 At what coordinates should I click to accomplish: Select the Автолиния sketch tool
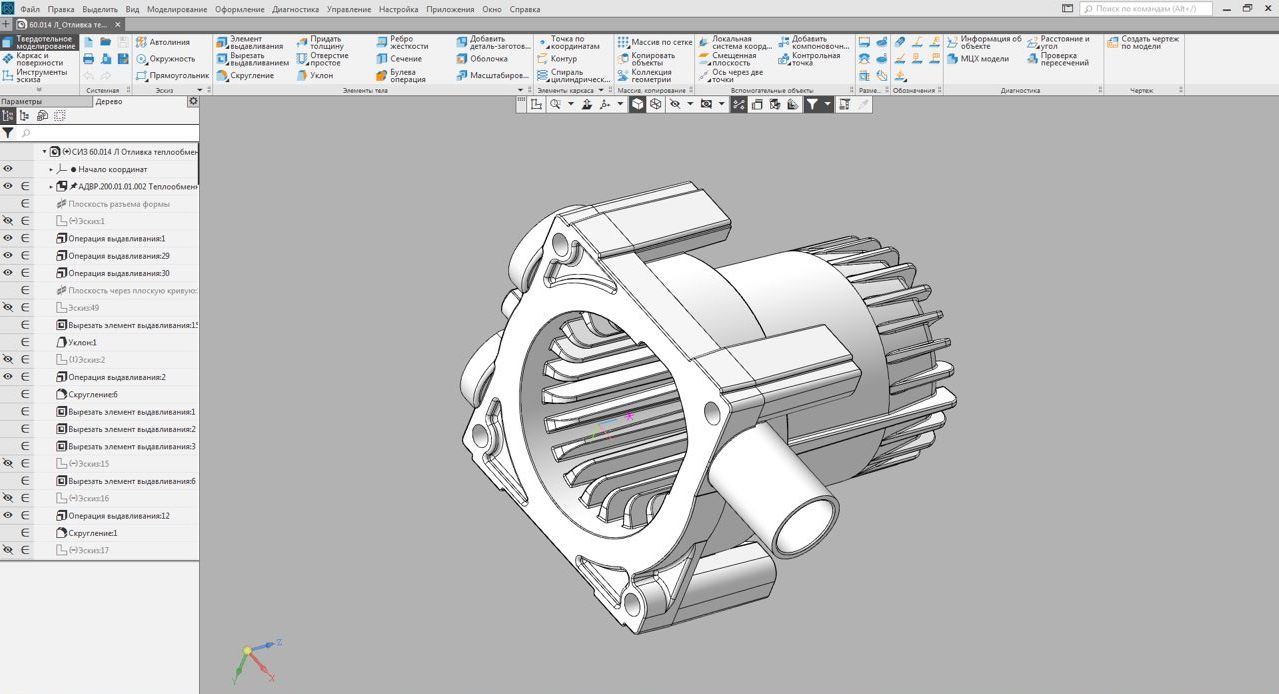tap(164, 42)
